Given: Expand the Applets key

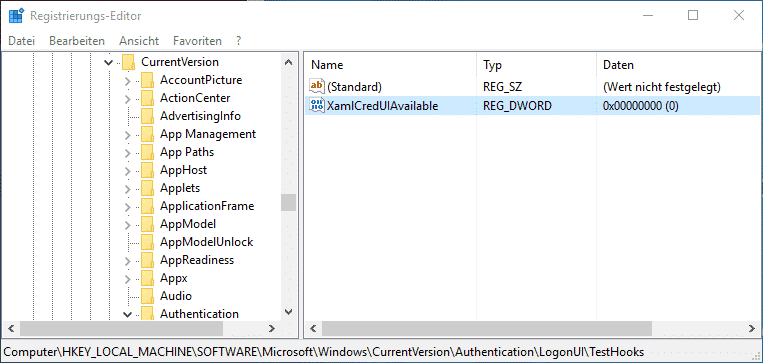Looking at the screenshot, I should (x=127, y=189).
